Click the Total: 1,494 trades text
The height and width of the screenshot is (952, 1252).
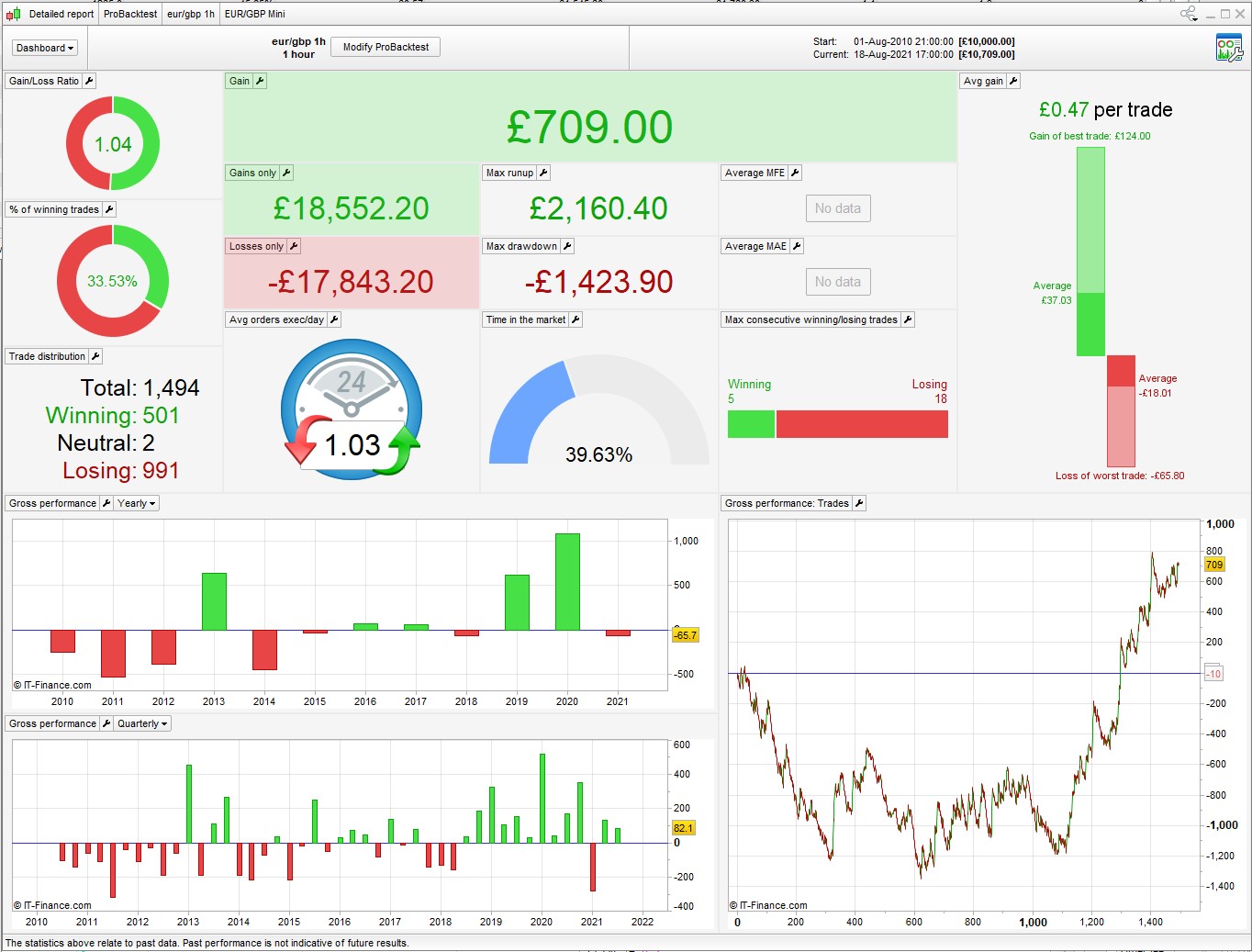point(140,388)
